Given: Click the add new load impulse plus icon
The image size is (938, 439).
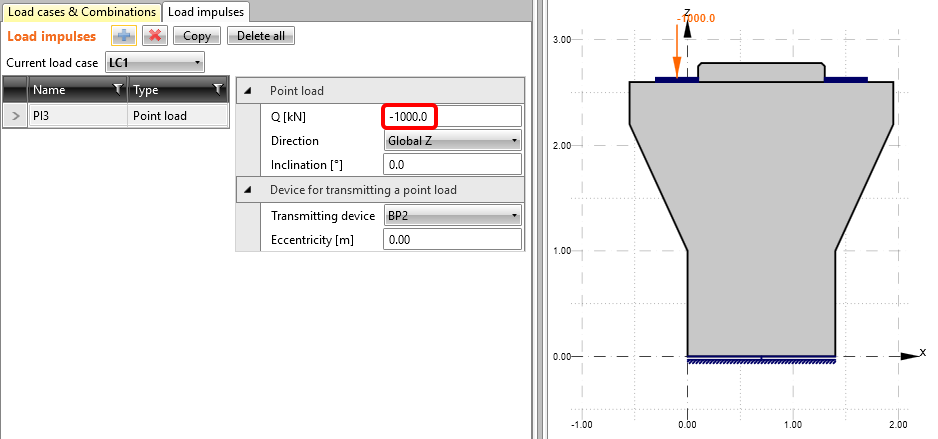Looking at the screenshot, I should [124, 36].
